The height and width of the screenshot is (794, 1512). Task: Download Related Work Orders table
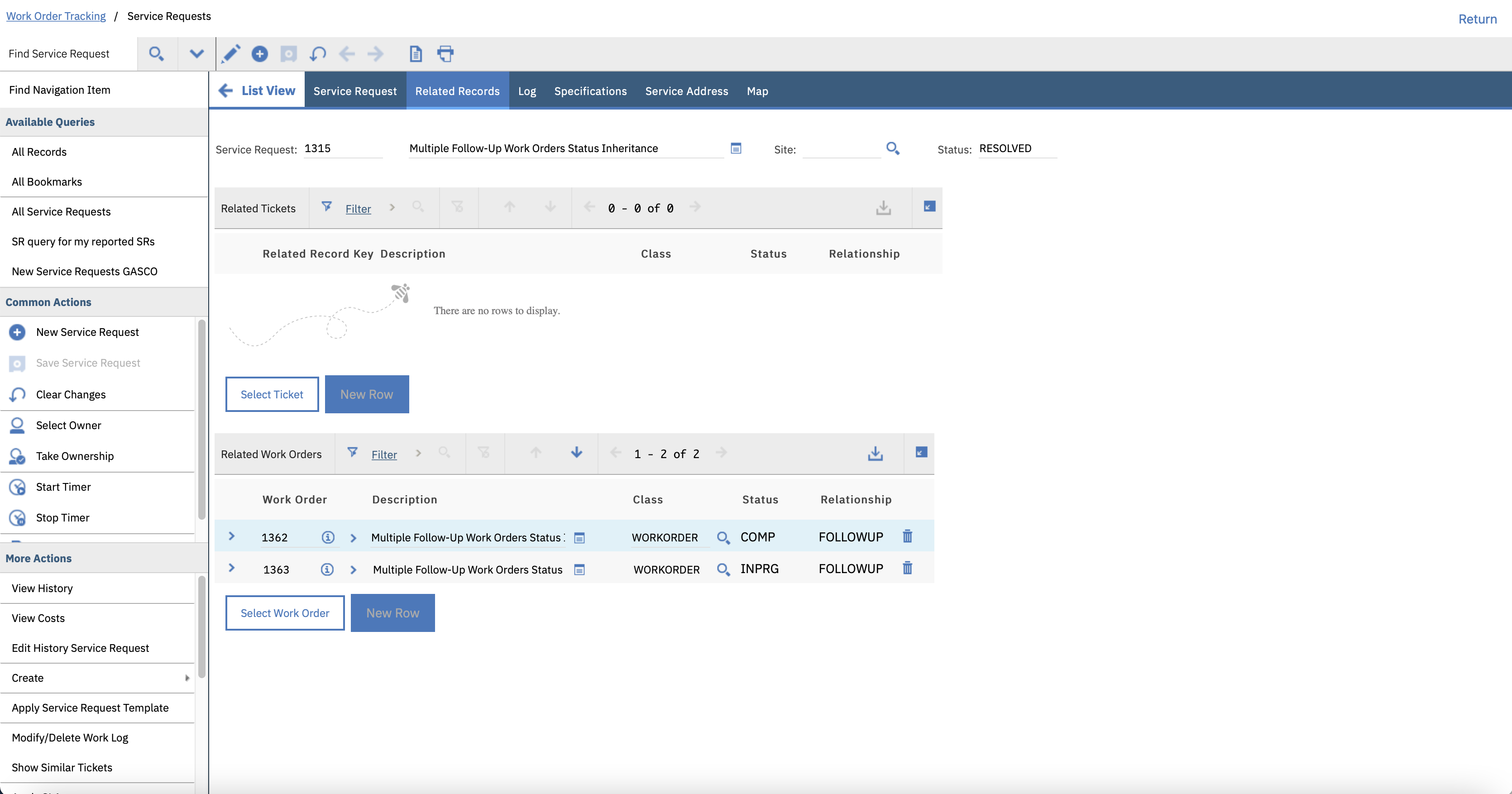[875, 453]
